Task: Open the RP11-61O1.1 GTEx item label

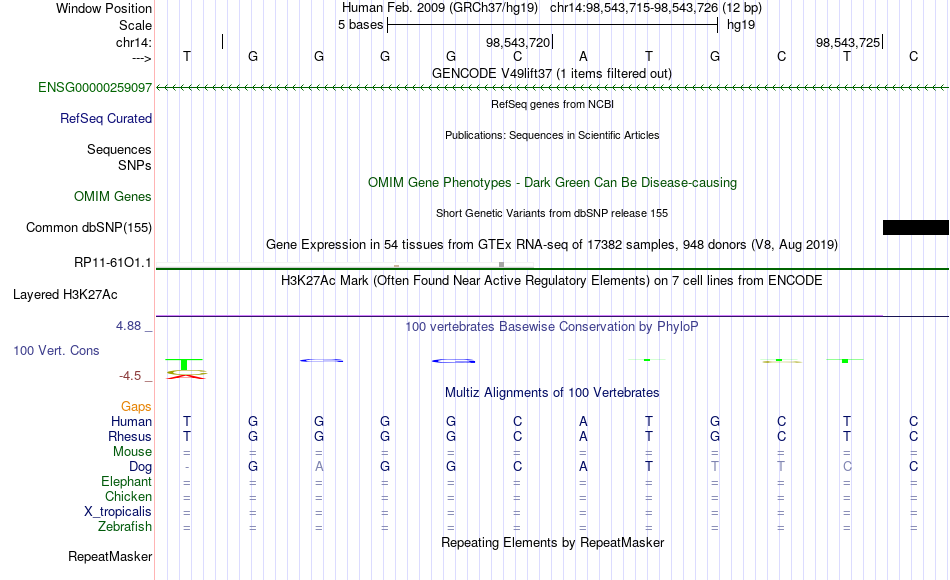Action: (112, 262)
